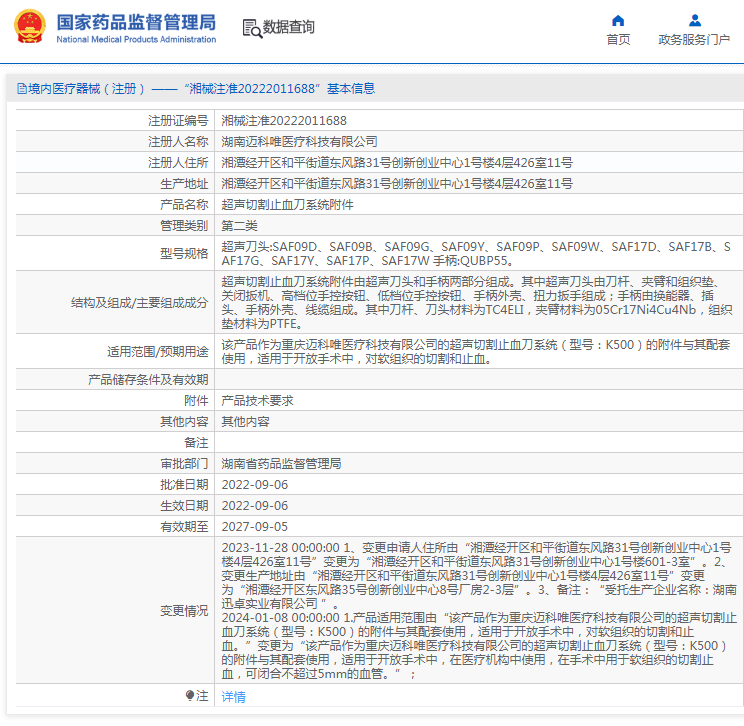Click the 变更情况 row label
The height and width of the screenshot is (726, 744).
[184, 610]
